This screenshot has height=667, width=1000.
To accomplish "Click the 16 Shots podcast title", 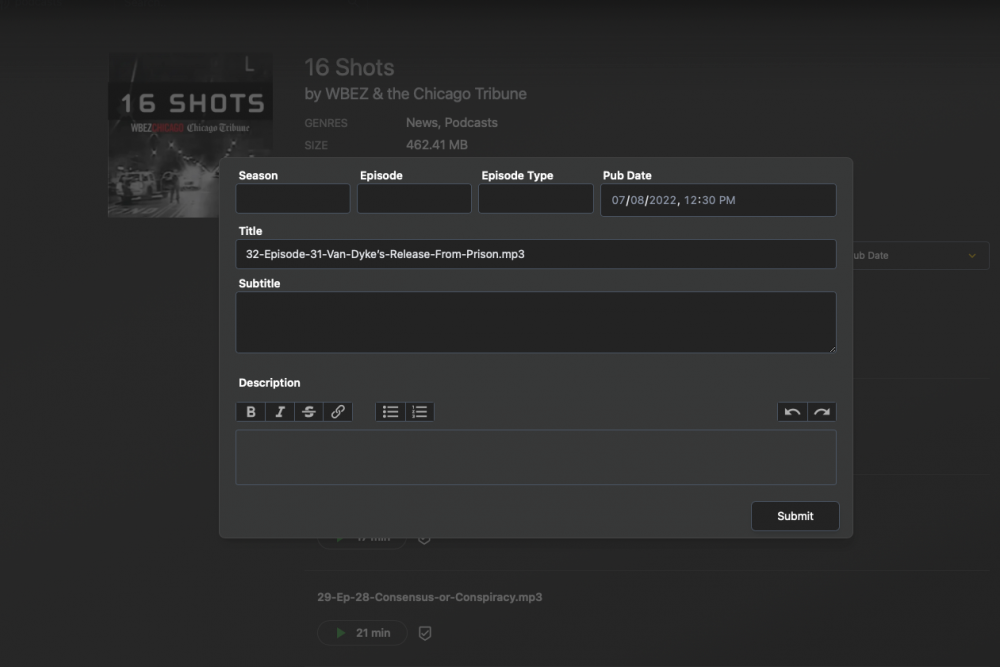I will (x=349, y=67).
